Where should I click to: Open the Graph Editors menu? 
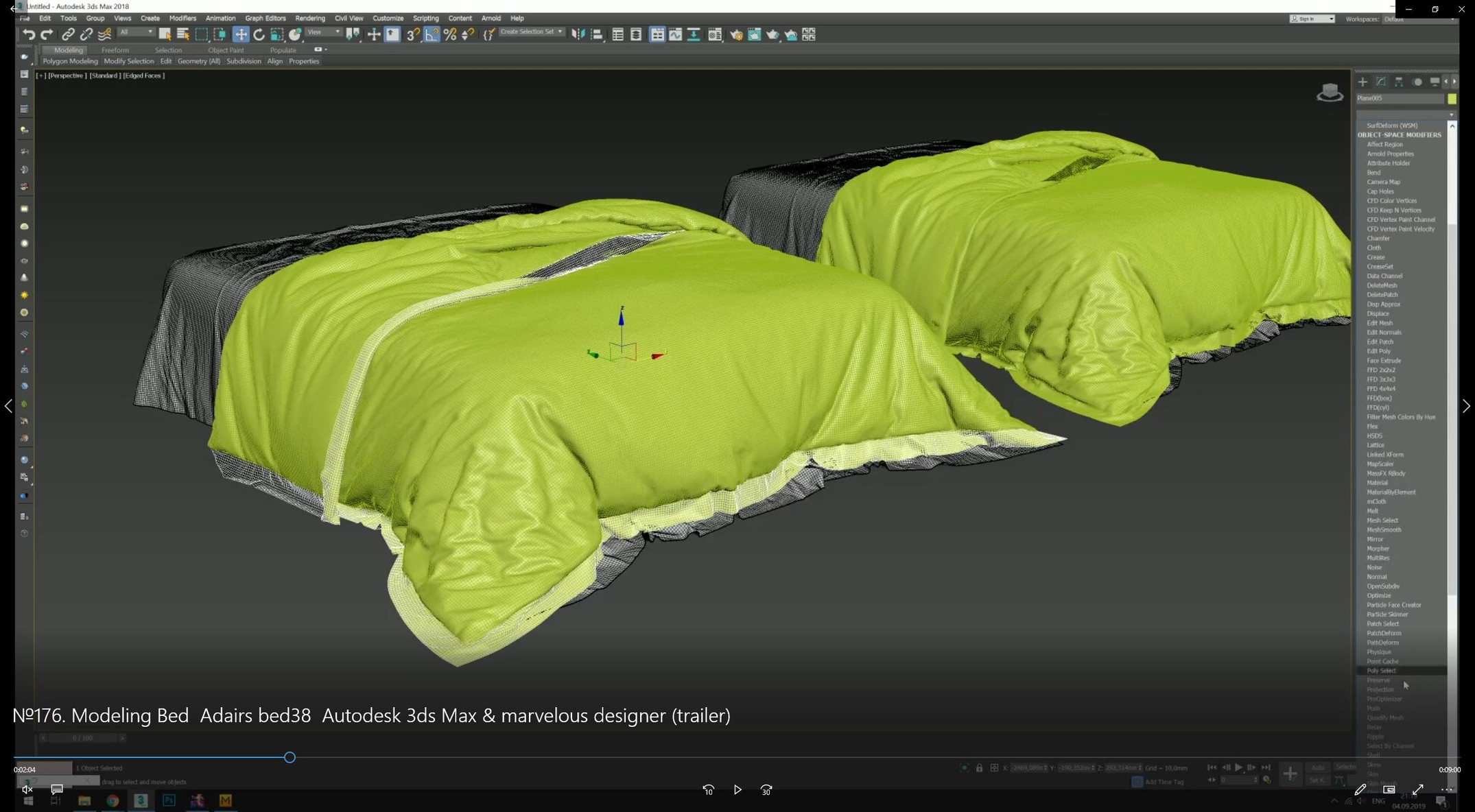coord(265,19)
